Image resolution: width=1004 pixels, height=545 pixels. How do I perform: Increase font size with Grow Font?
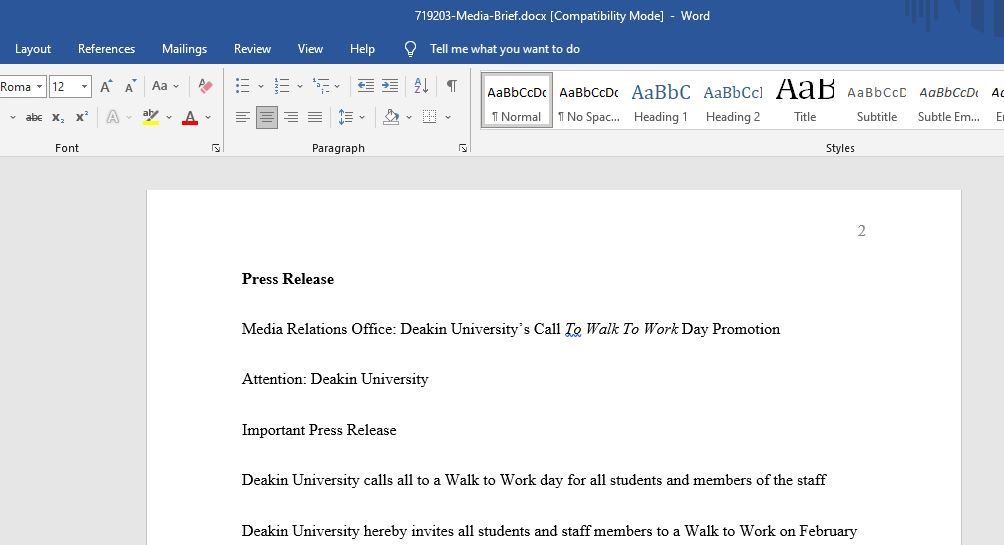click(106, 86)
